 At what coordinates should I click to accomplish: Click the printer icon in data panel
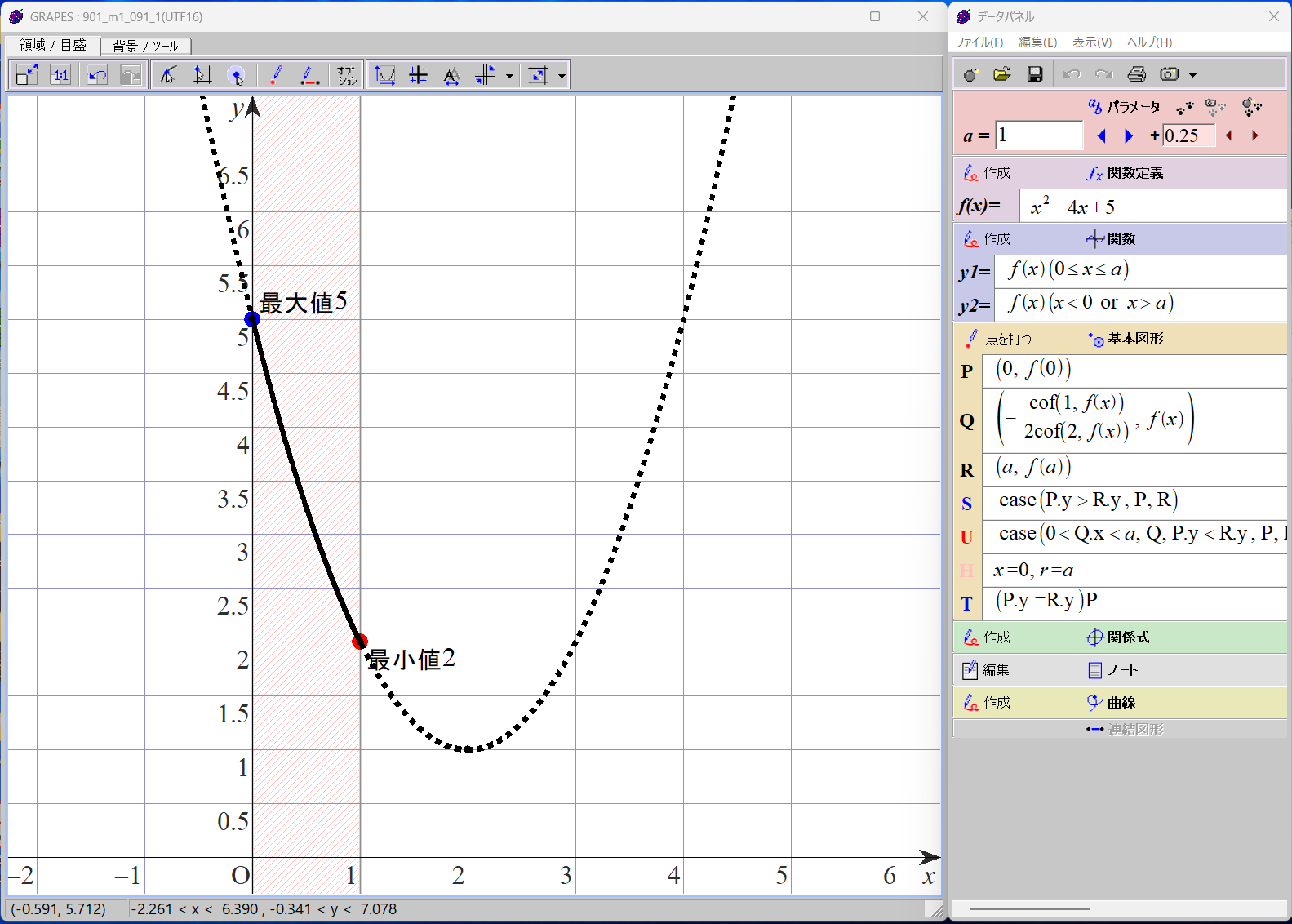coord(1136,75)
